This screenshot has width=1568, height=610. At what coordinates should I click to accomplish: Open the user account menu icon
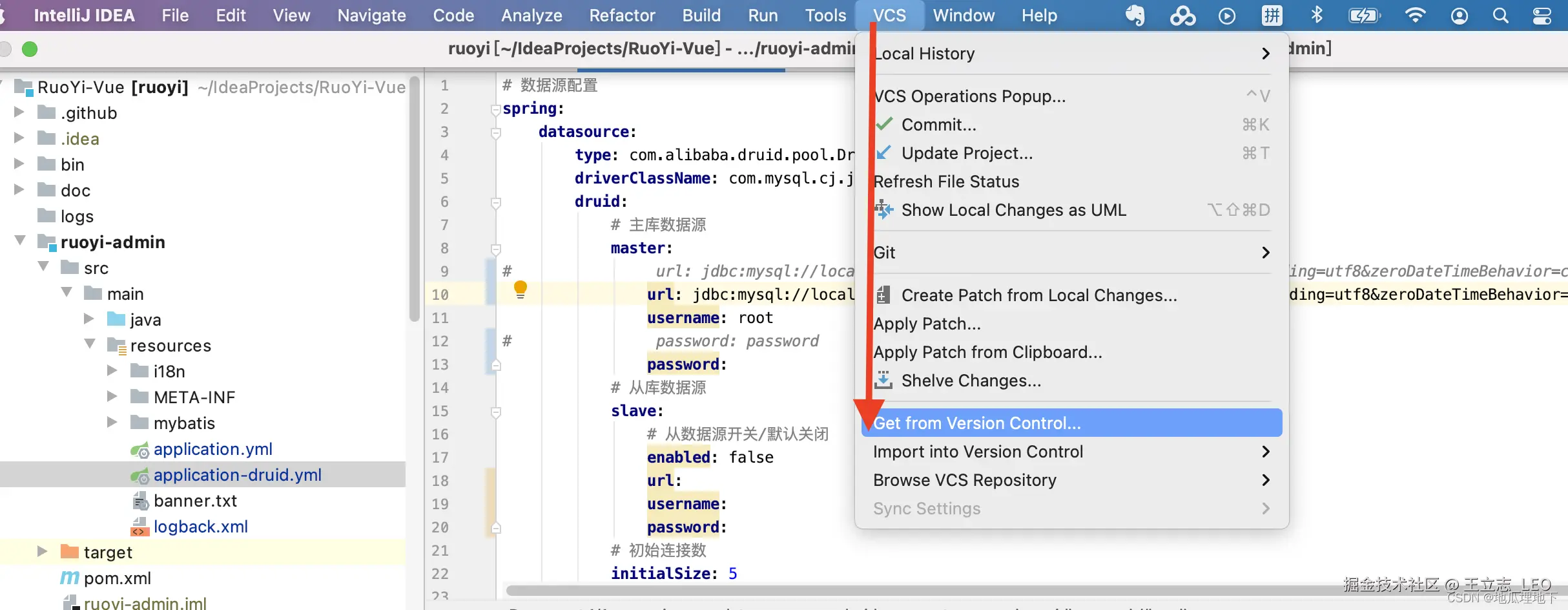(x=1460, y=16)
